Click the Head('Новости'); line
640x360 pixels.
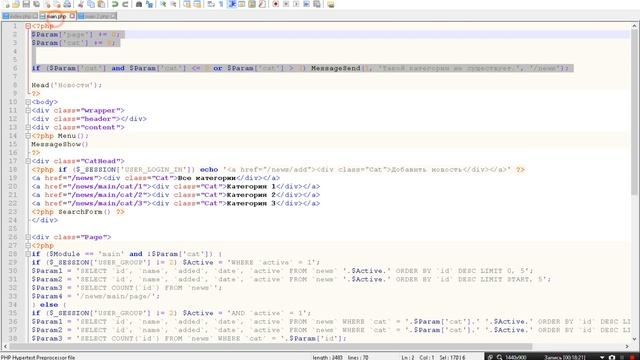coord(67,85)
